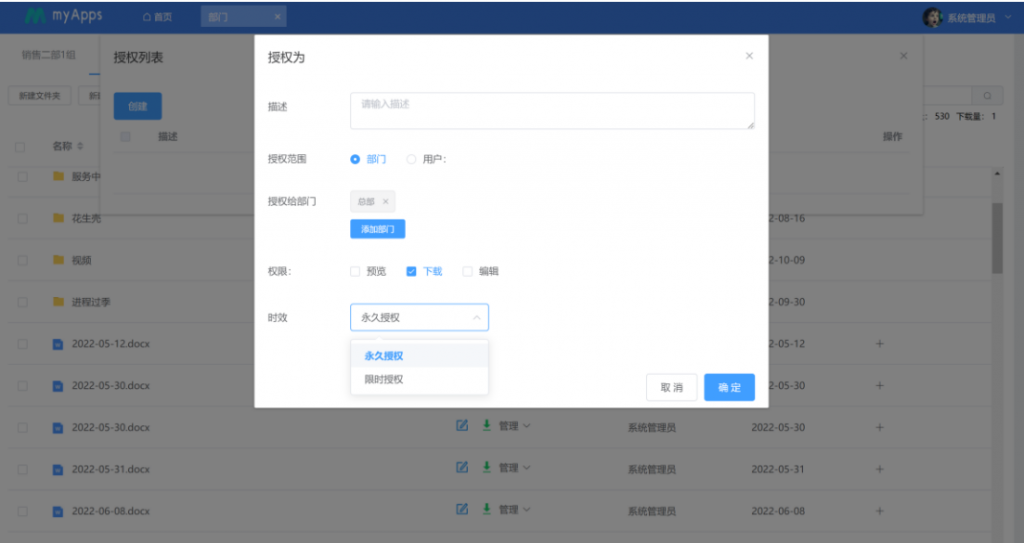Click the system administrator avatar

932,17
